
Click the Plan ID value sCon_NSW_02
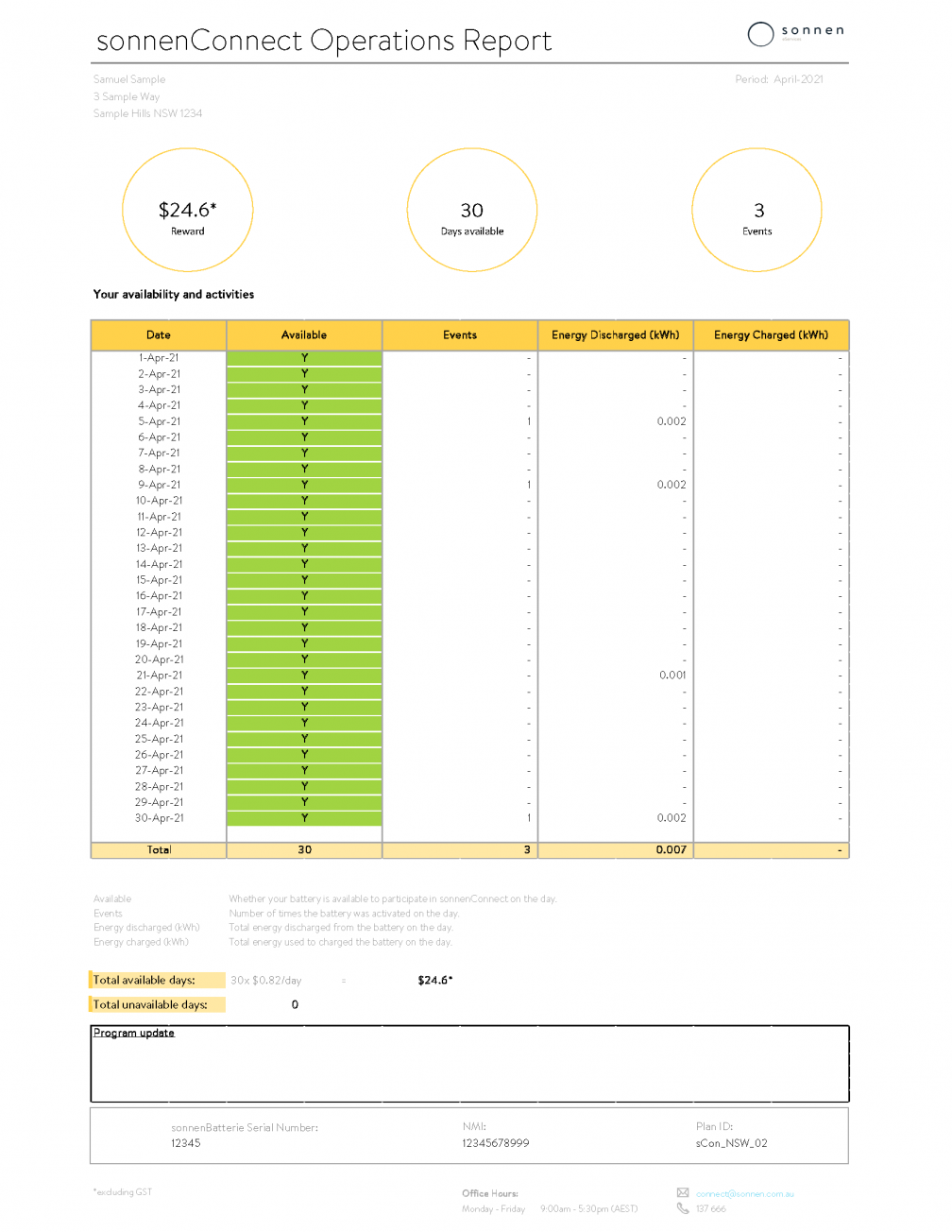(x=732, y=1143)
